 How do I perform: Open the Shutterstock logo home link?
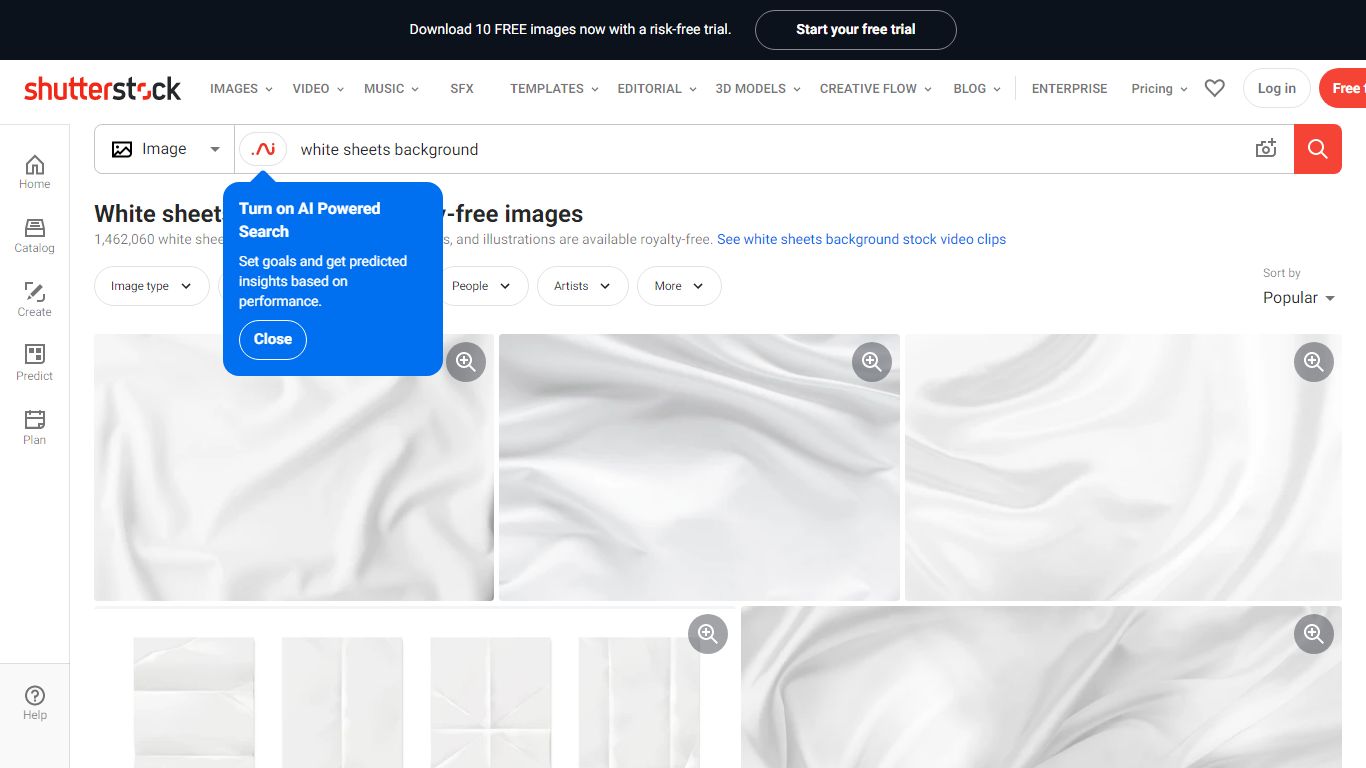click(102, 89)
